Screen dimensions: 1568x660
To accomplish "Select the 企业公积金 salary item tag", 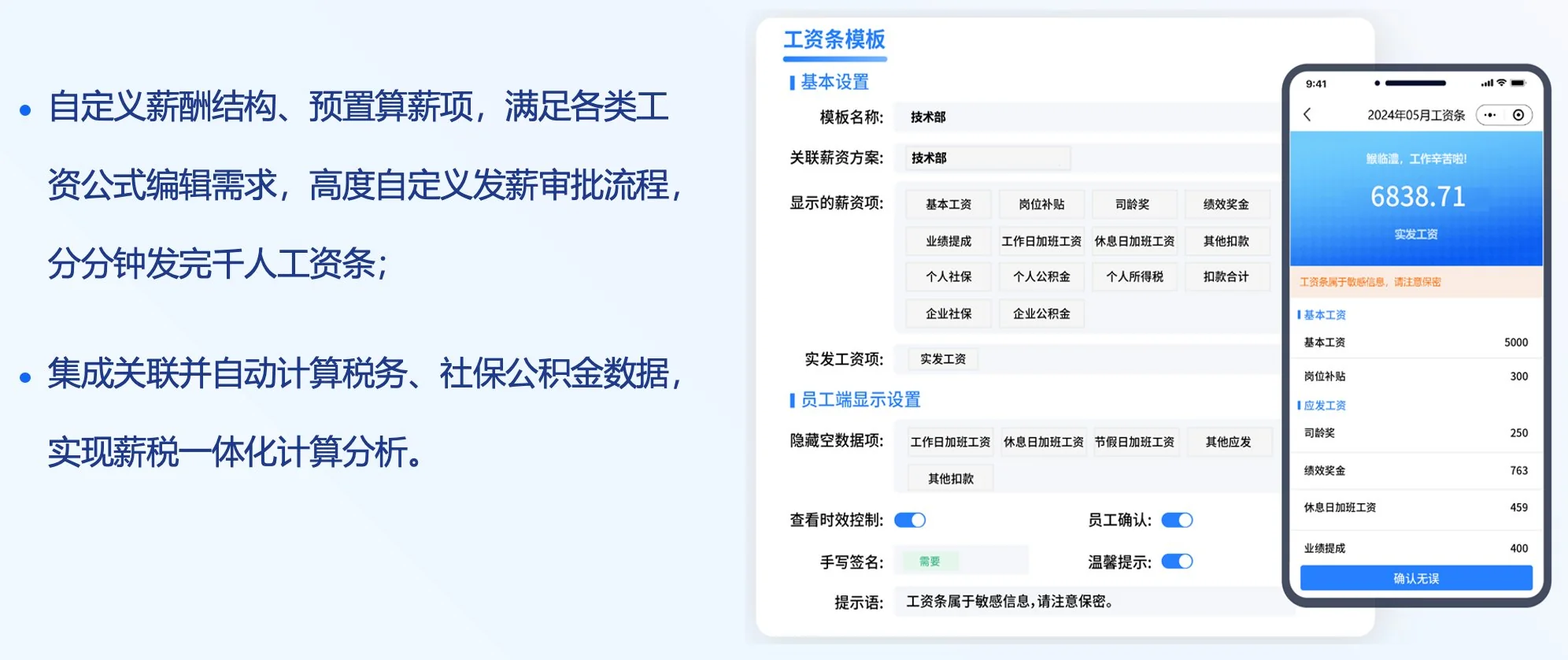I will 1041,313.
